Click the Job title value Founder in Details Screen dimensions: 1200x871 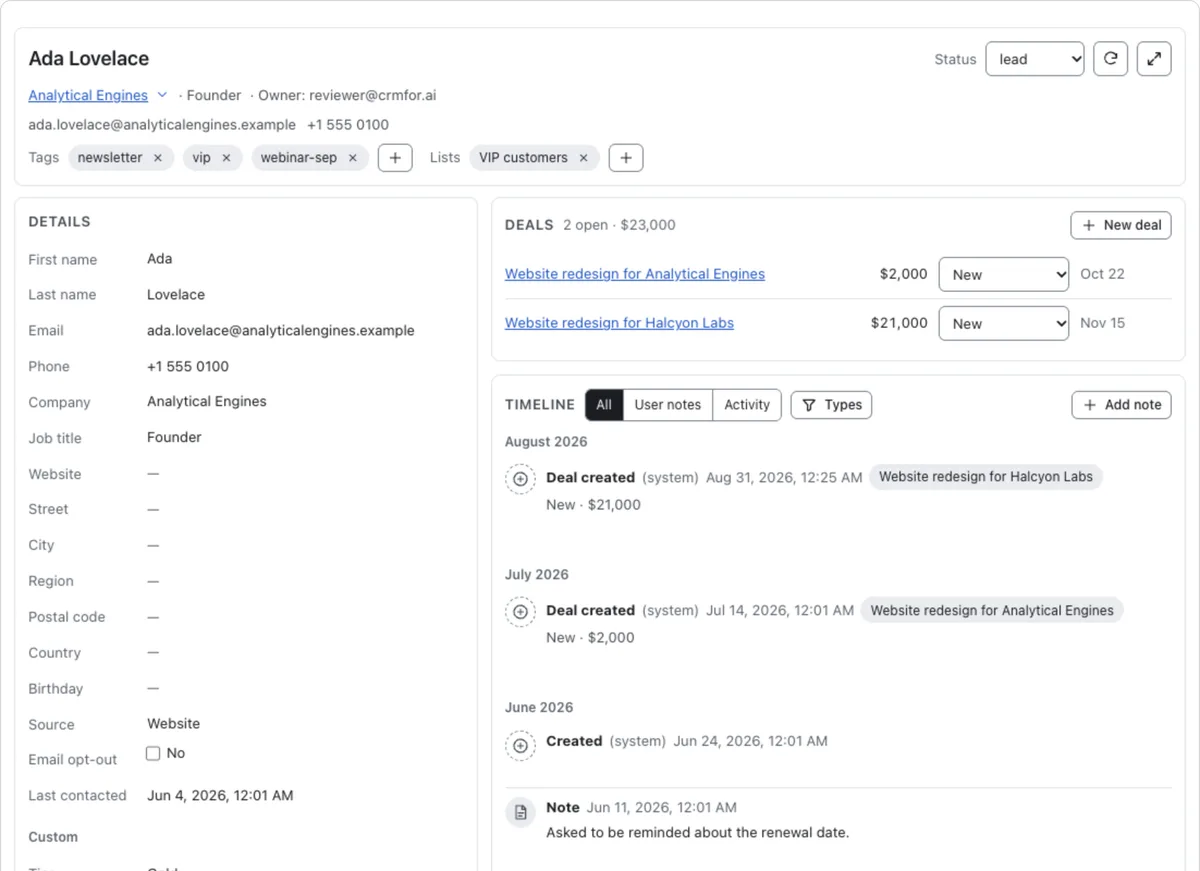174,437
